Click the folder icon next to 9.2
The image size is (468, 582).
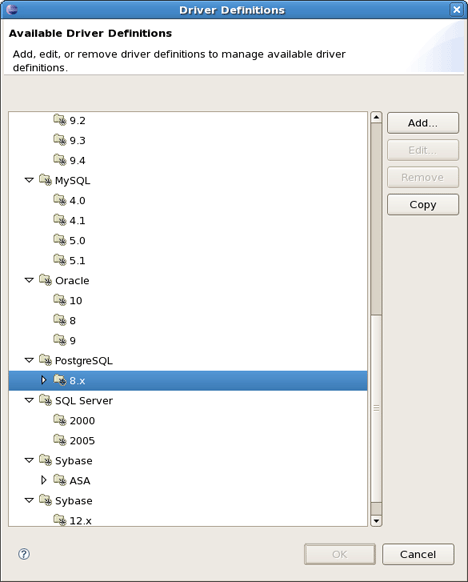[59, 120]
